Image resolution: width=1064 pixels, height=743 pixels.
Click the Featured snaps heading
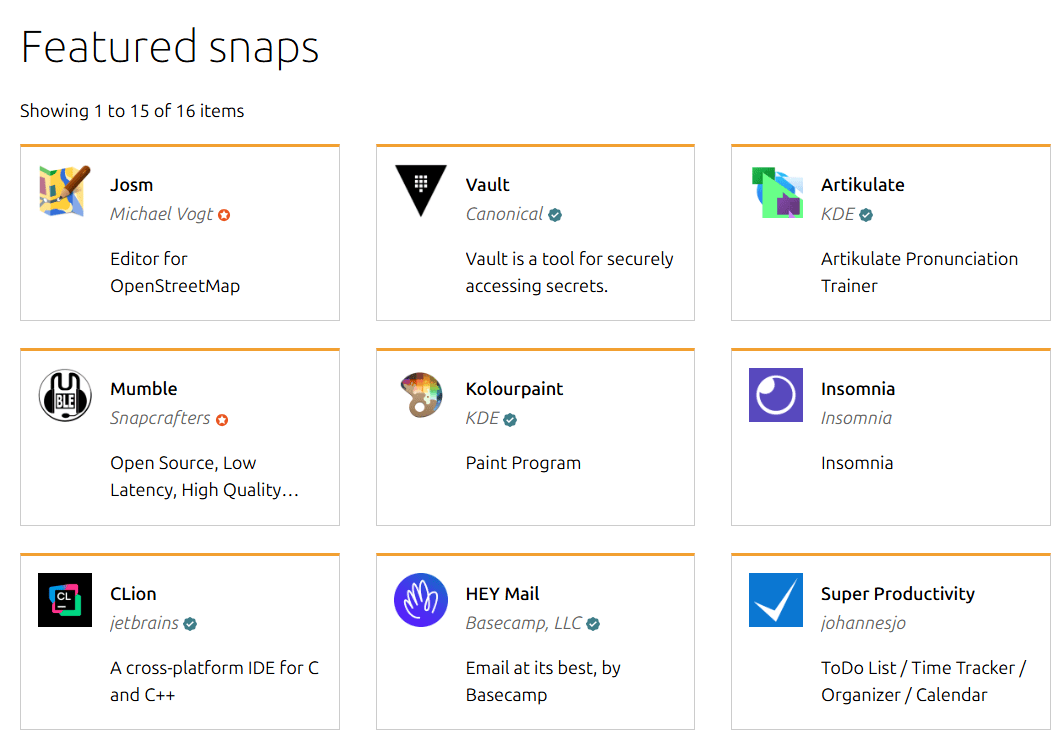[x=169, y=46]
